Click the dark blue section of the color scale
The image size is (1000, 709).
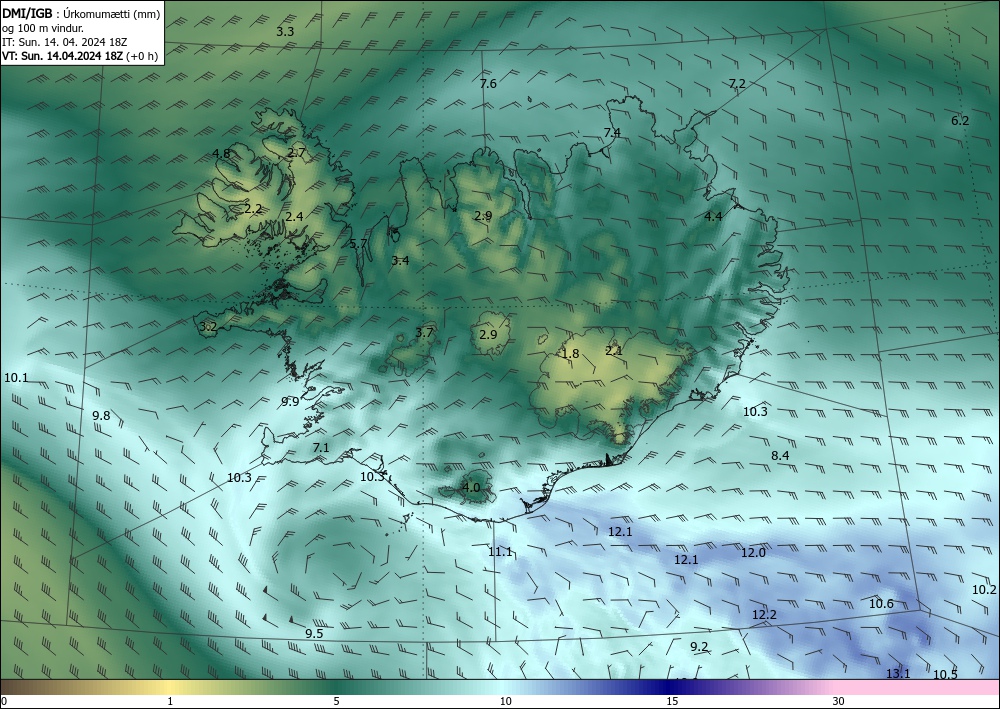pos(670,687)
